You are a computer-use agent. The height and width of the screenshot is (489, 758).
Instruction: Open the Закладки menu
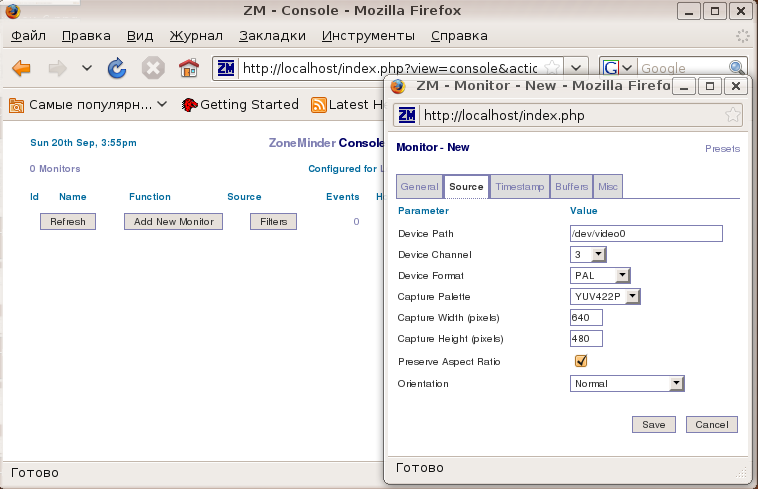[272, 36]
